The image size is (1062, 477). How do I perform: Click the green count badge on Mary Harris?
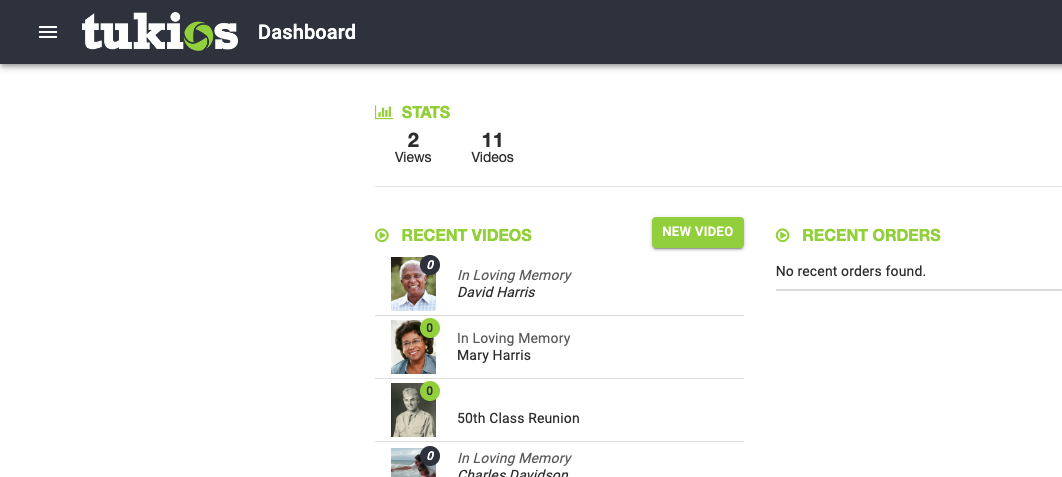point(430,328)
